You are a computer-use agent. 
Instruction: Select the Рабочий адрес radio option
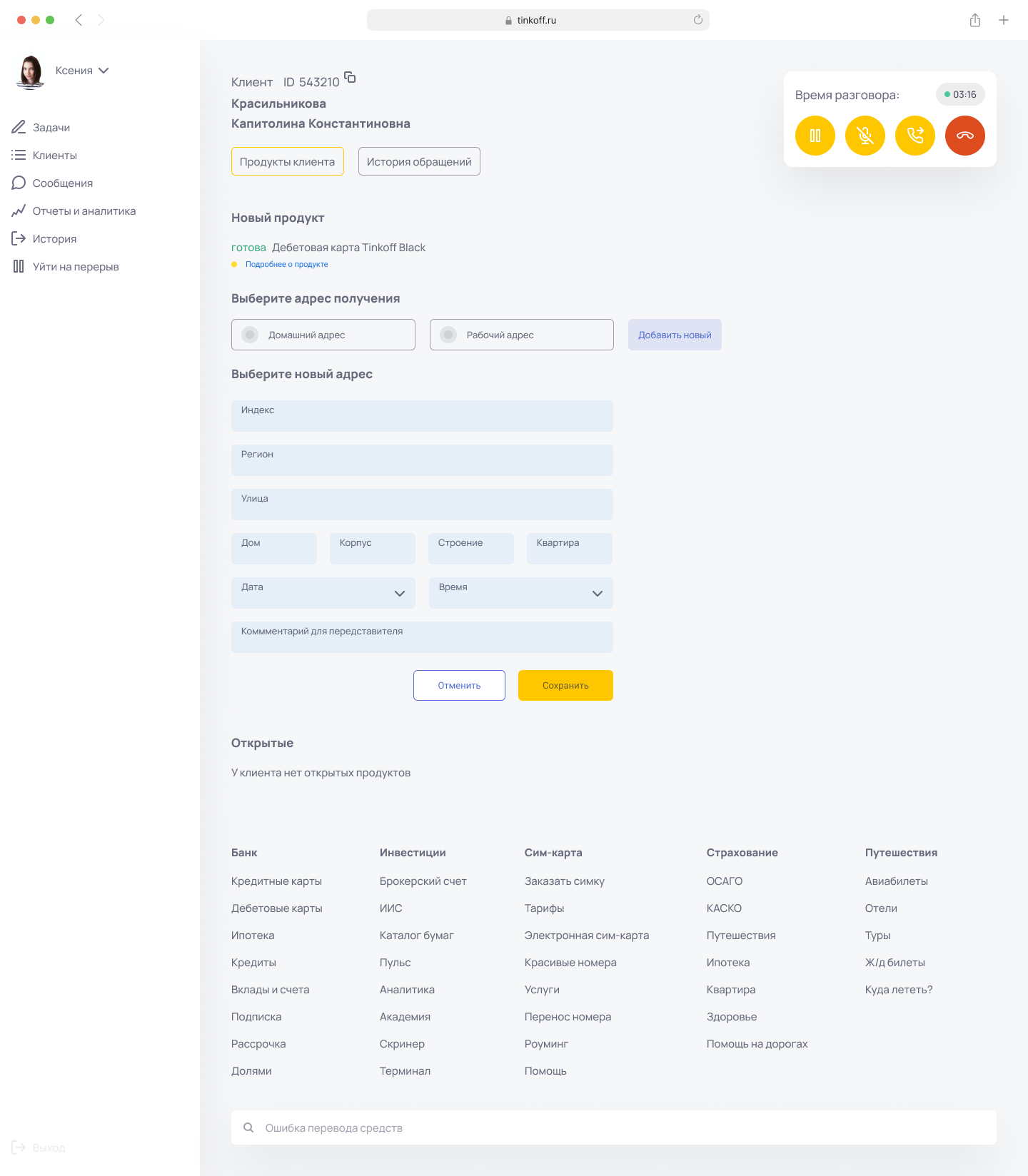pos(449,335)
